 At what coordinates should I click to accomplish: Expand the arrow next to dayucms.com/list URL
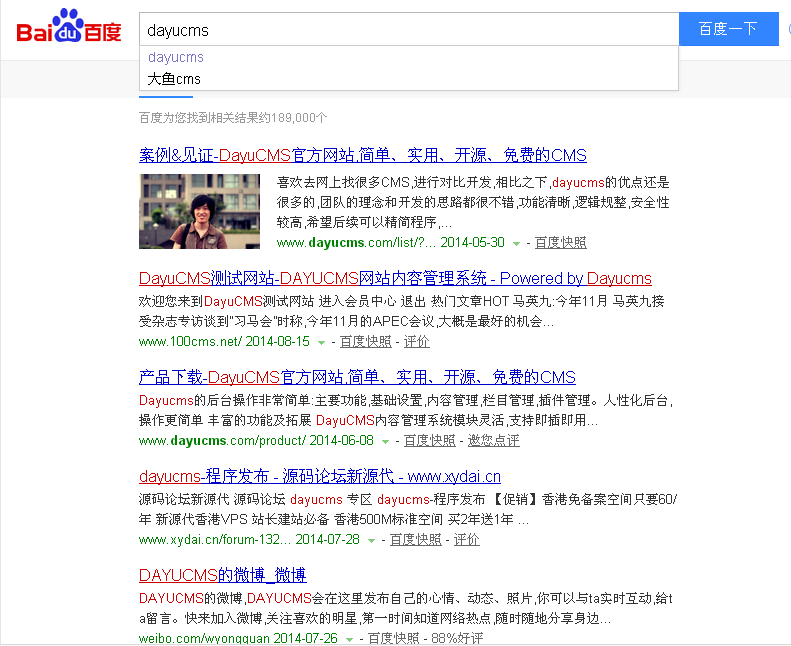tap(516, 244)
